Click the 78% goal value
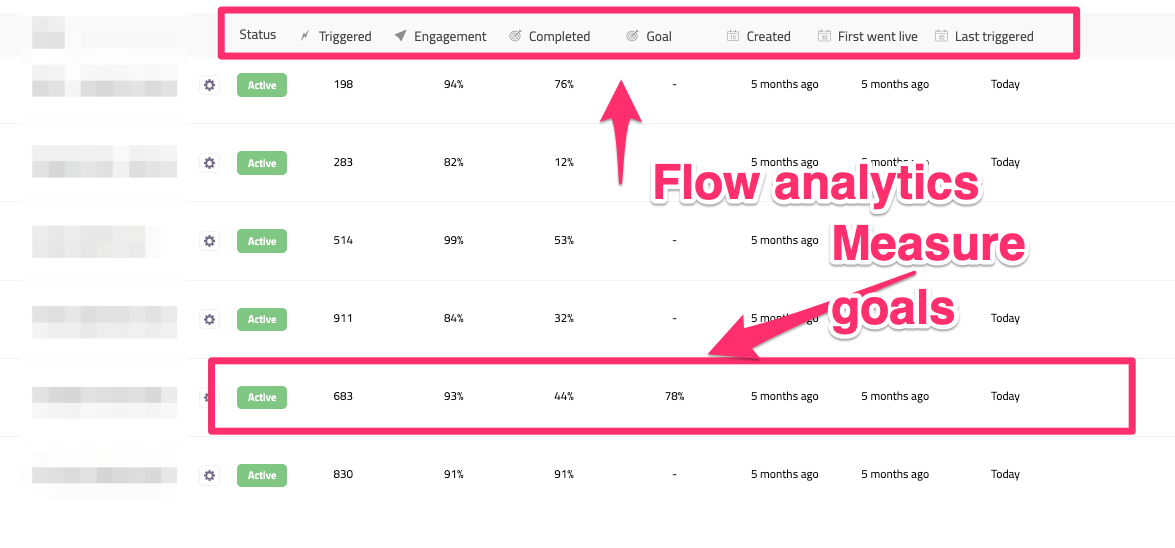1175x548 pixels. 674,397
